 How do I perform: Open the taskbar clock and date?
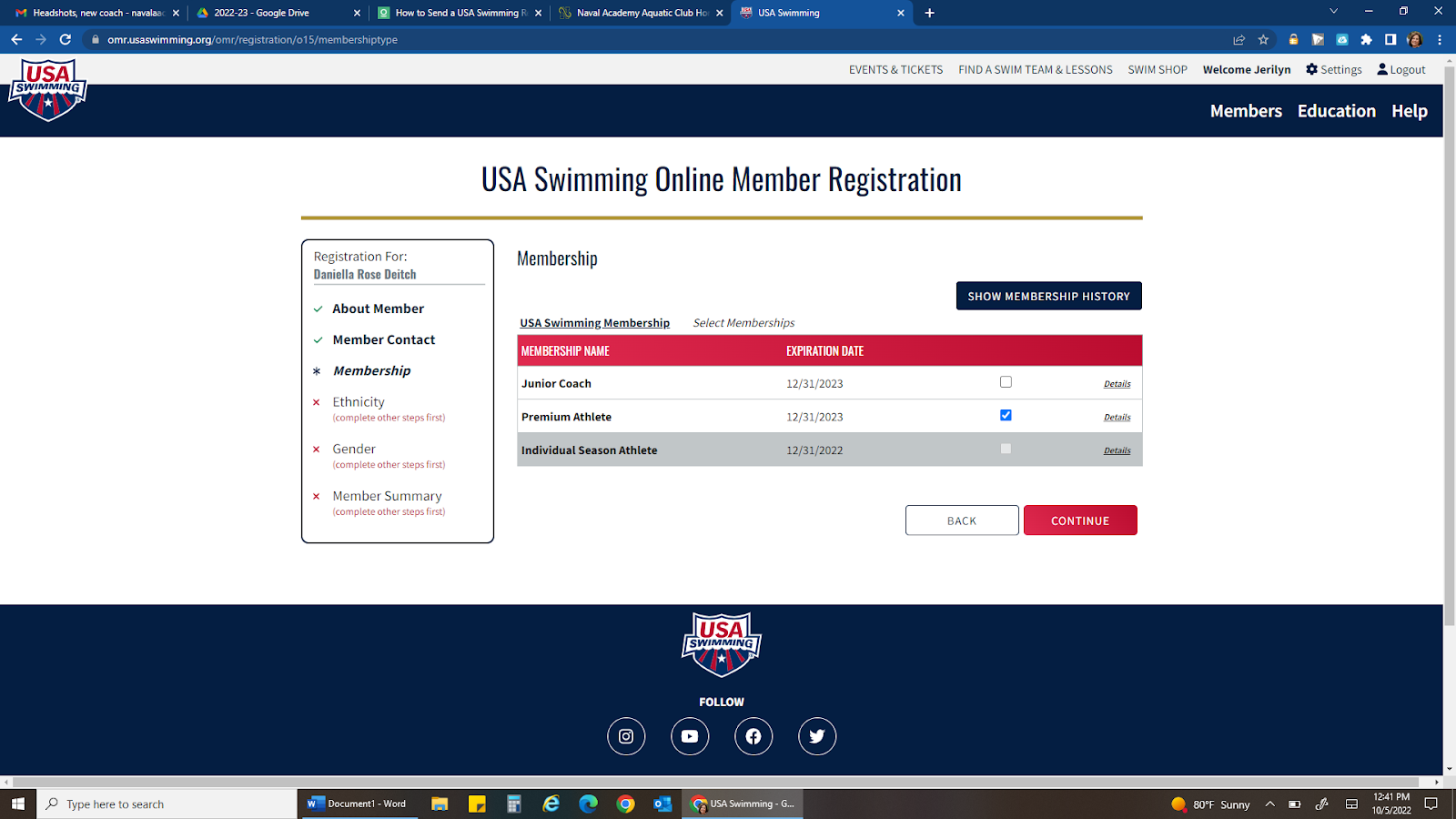(1391, 804)
